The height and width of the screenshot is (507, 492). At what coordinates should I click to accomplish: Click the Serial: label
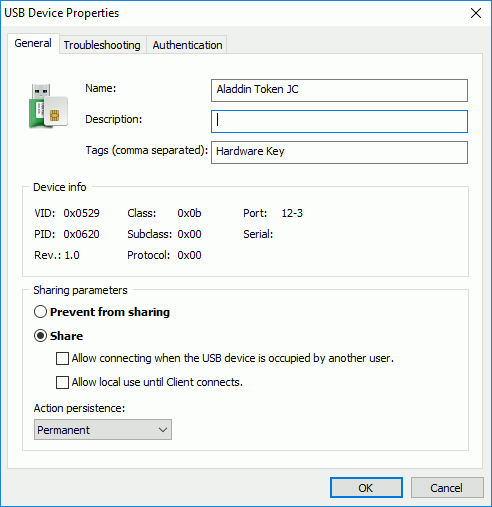tap(258, 234)
